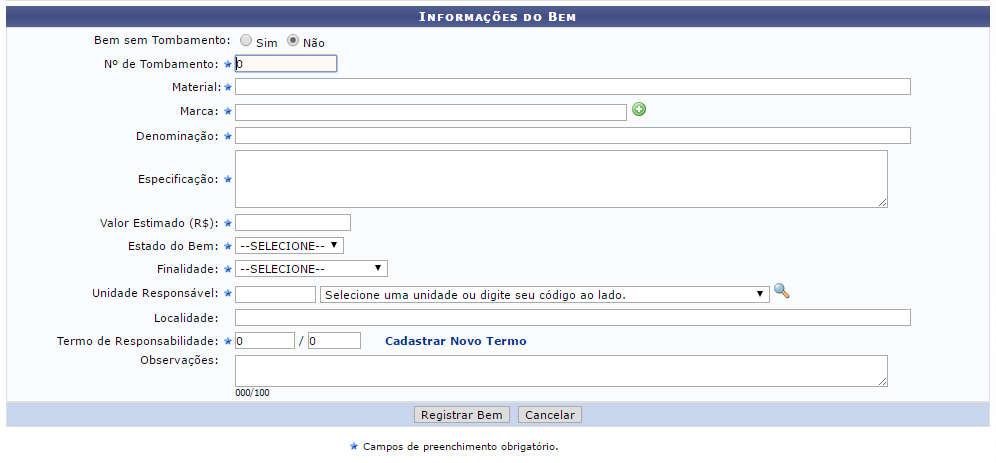Click the Valor Estimado (R$) field
The height and width of the screenshot is (463, 996).
[x=292, y=222]
